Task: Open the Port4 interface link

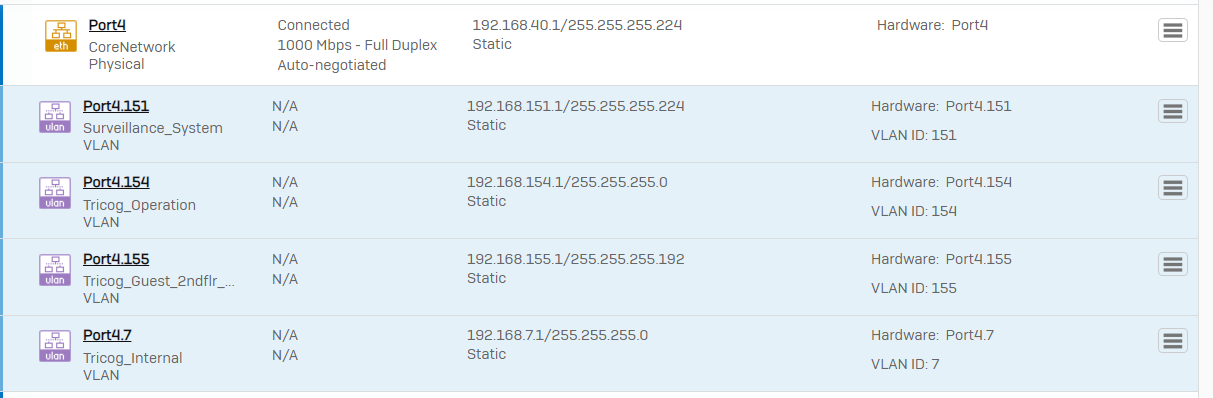Action: pos(107,26)
